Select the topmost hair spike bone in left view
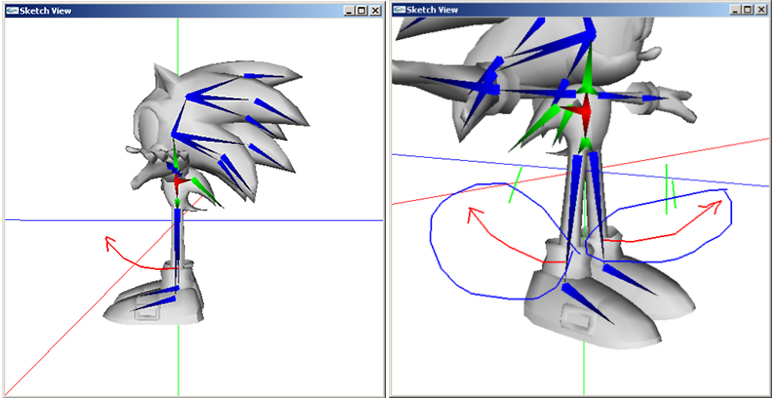The width and height of the screenshot is (773, 398). 263,76
